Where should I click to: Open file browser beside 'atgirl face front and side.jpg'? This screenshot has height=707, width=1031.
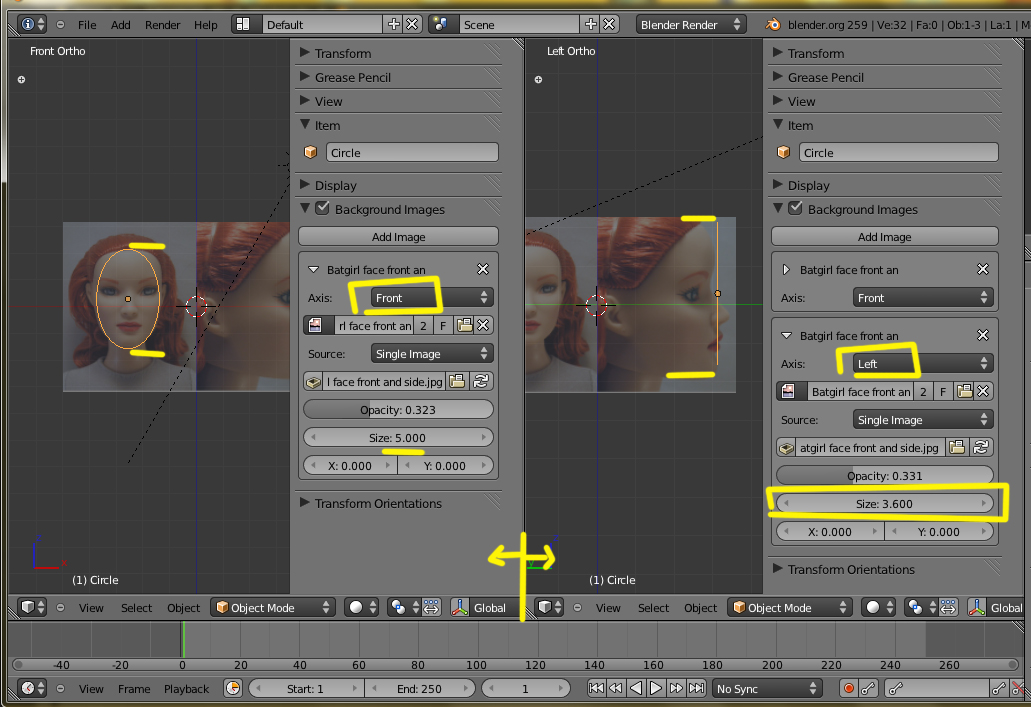coord(957,447)
